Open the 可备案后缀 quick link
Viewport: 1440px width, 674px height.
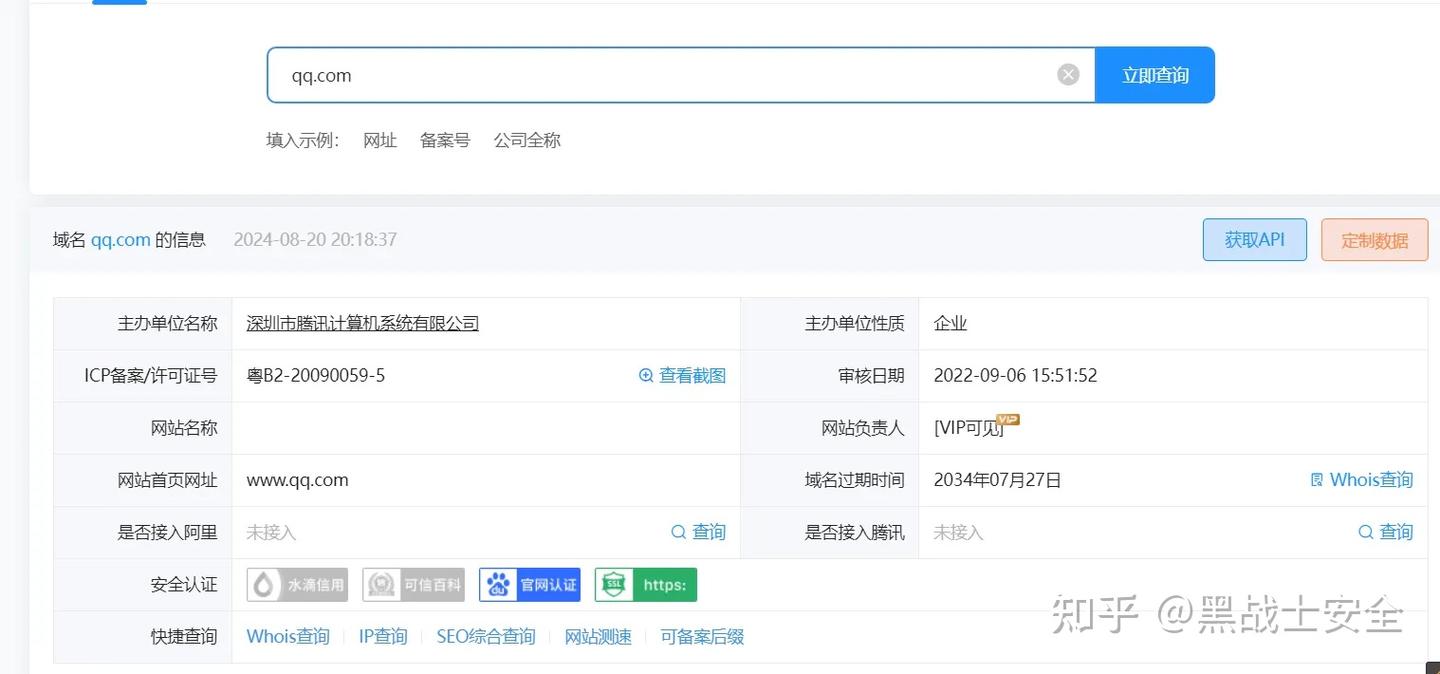click(702, 637)
